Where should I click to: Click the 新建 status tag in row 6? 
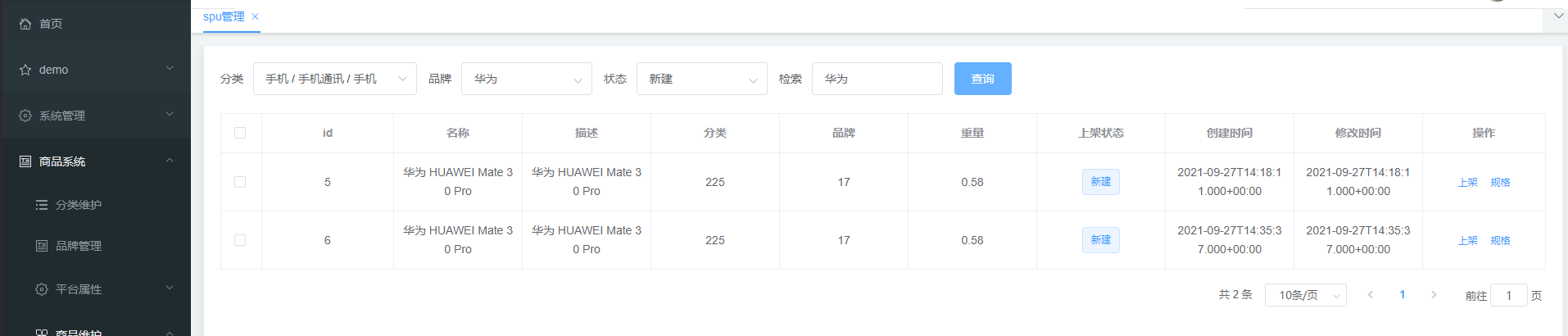(x=1101, y=240)
